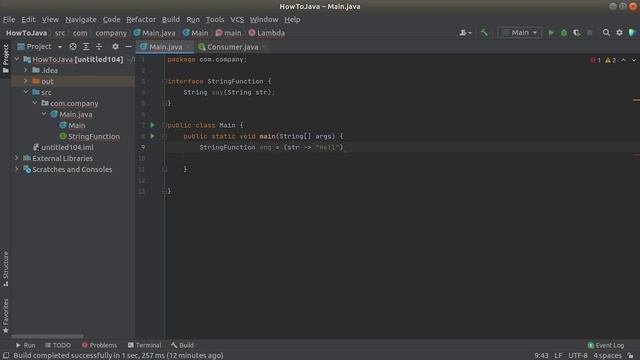Run the Main configuration with green play button
This screenshot has width=640, height=360.
(x=551, y=33)
